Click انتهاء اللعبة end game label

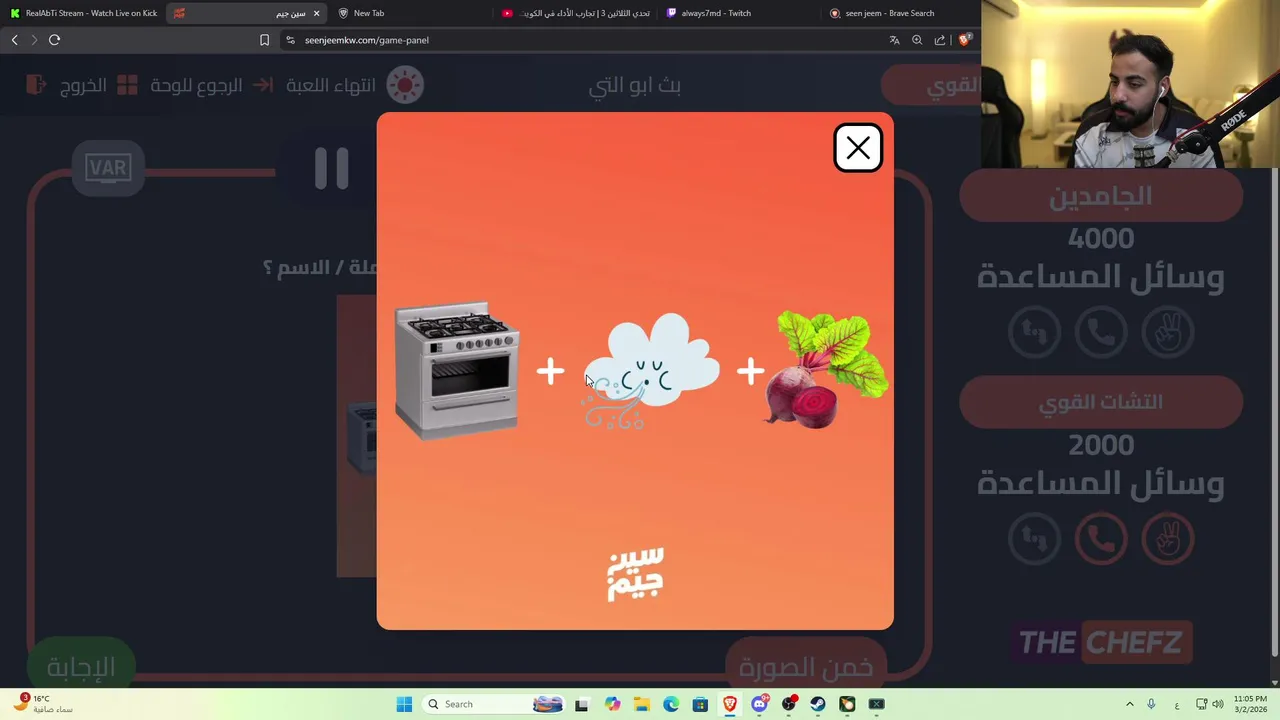(331, 85)
